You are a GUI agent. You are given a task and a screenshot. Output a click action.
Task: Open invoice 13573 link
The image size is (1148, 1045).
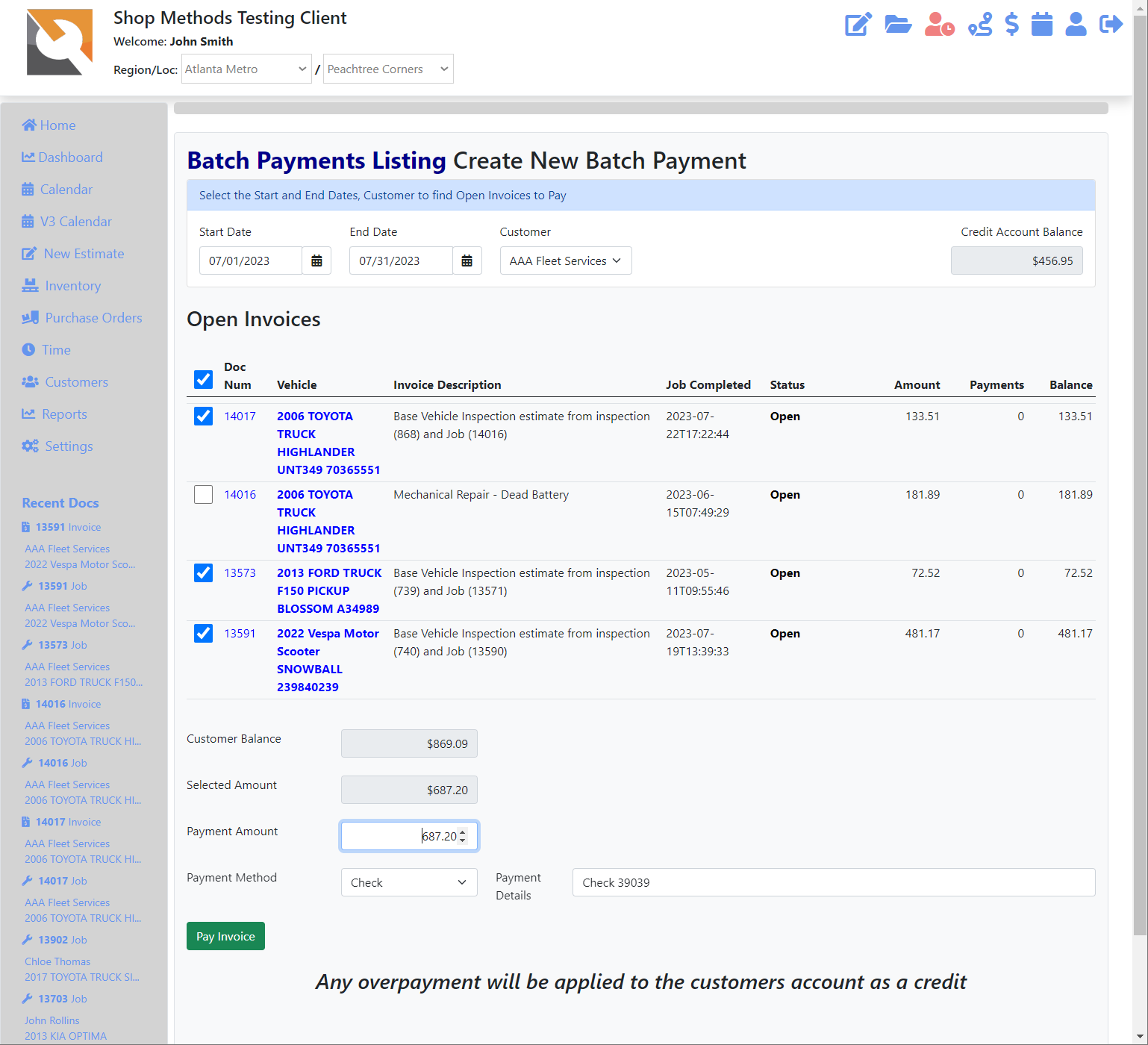(240, 573)
